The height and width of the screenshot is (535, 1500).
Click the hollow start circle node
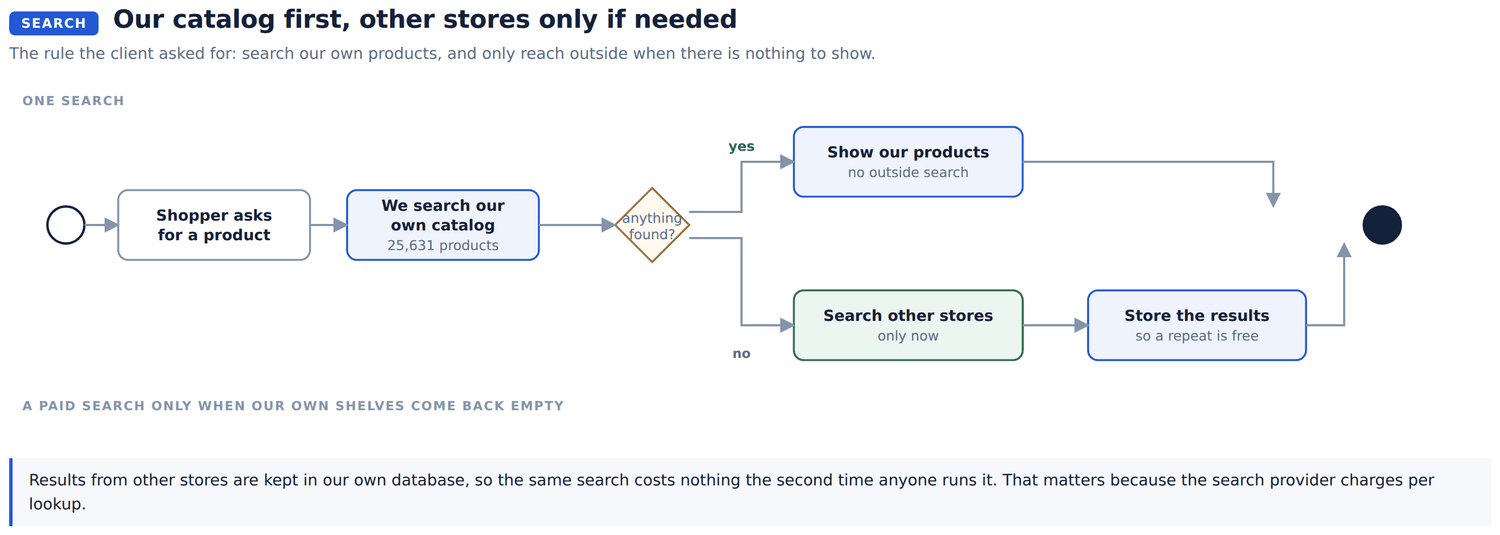point(66,225)
